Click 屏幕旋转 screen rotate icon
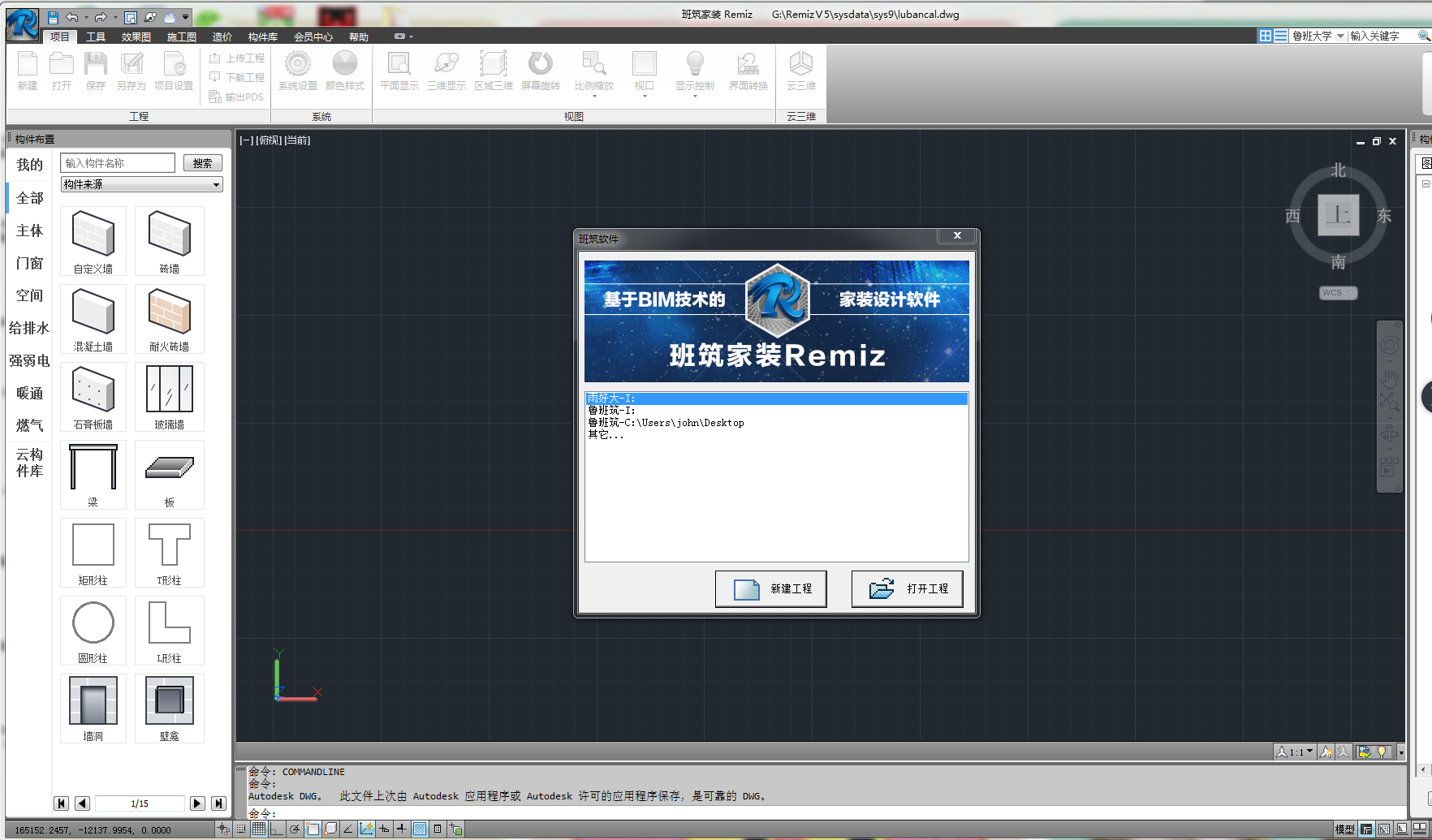 pyautogui.click(x=541, y=71)
